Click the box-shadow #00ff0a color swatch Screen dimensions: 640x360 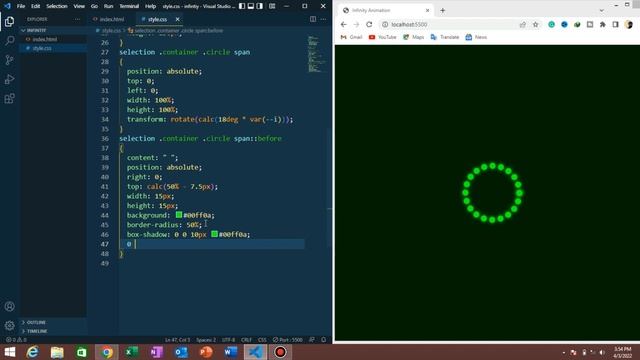point(214,234)
